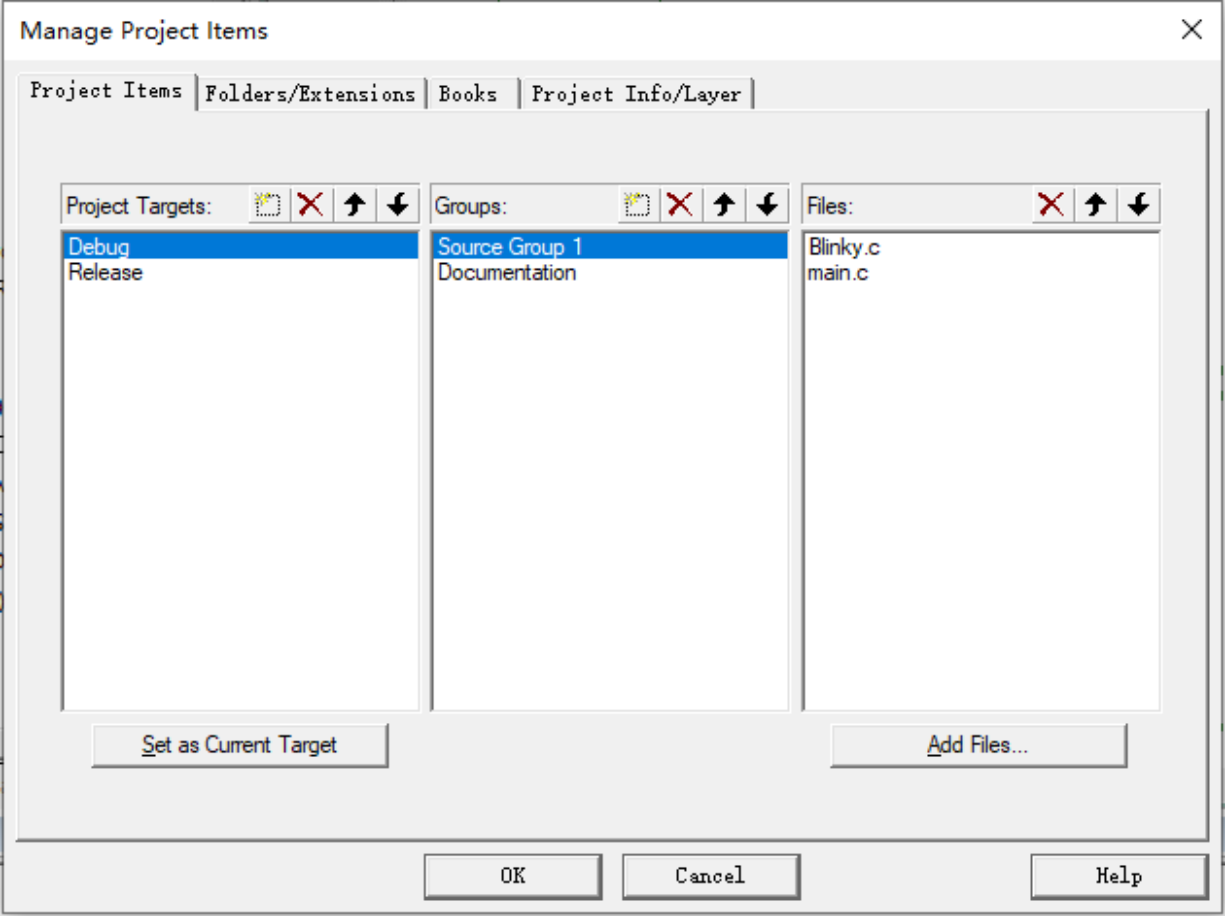This screenshot has width=1225, height=916.
Task: Open Project Info/Layer tab
Action: click(x=636, y=94)
